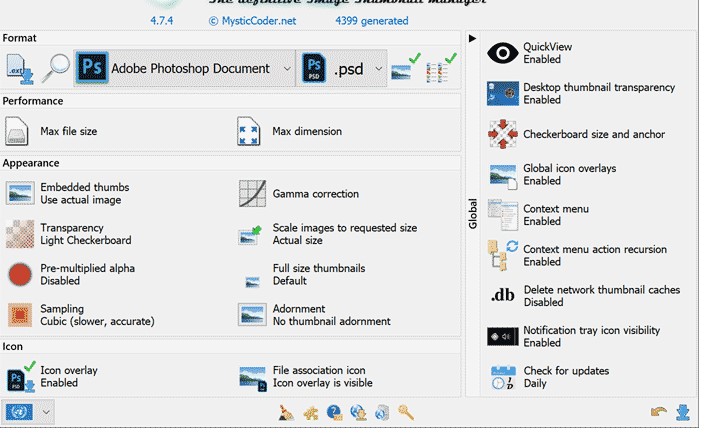The image size is (711, 436).
Task: Toggle the Global icon overlays icon
Action: click(503, 176)
